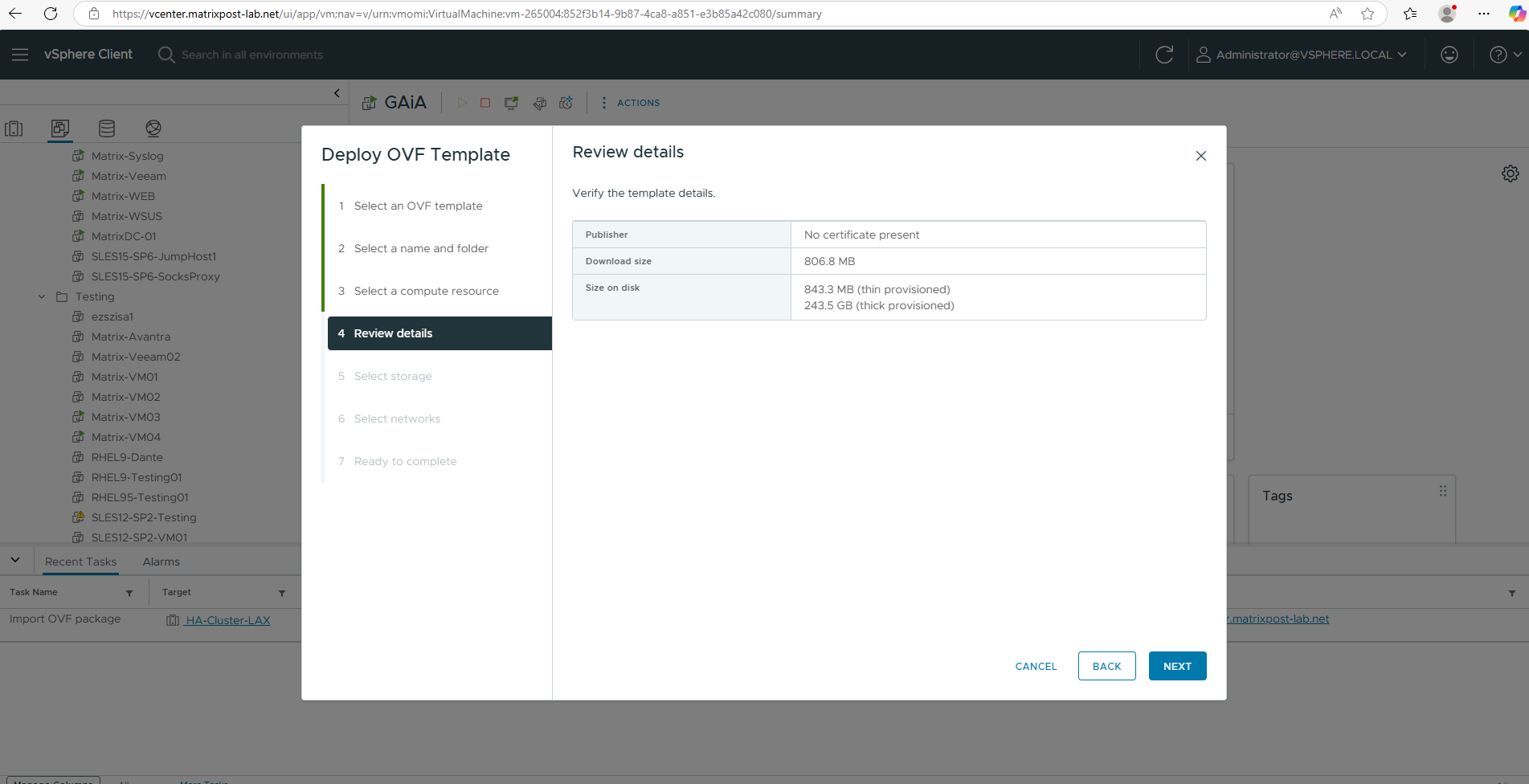Switch to Networking inventory view
The height and width of the screenshot is (784, 1529).
click(x=153, y=129)
